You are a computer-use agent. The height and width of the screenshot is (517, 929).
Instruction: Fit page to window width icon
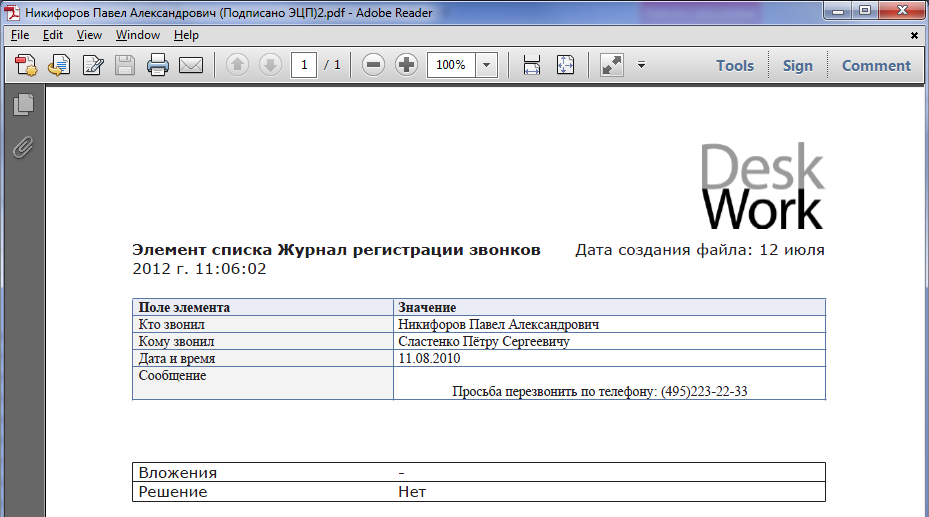(x=531, y=65)
